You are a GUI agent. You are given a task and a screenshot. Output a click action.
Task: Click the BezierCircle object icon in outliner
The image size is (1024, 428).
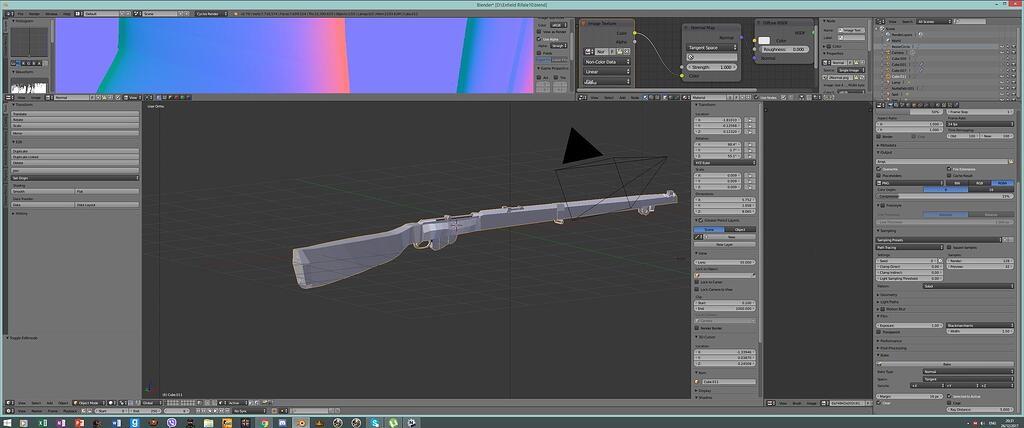tap(888, 47)
